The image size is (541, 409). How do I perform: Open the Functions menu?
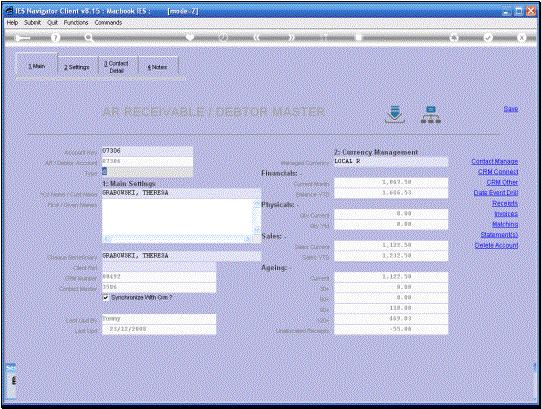pos(76,22)
